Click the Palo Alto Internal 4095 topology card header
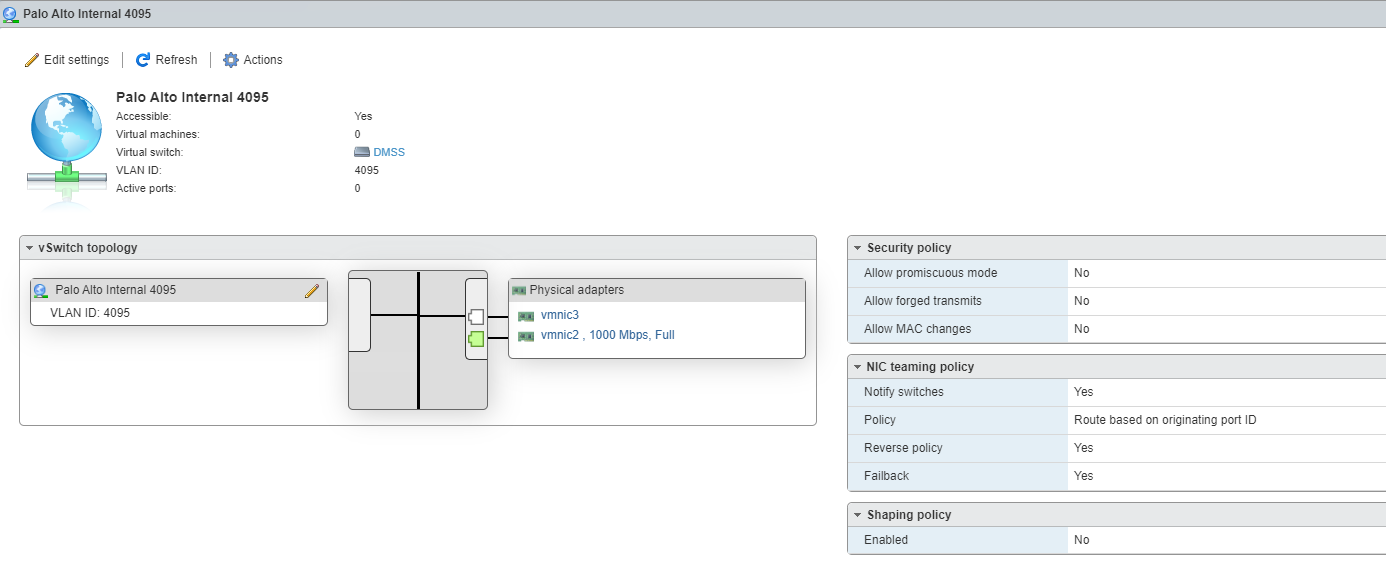 179,290
